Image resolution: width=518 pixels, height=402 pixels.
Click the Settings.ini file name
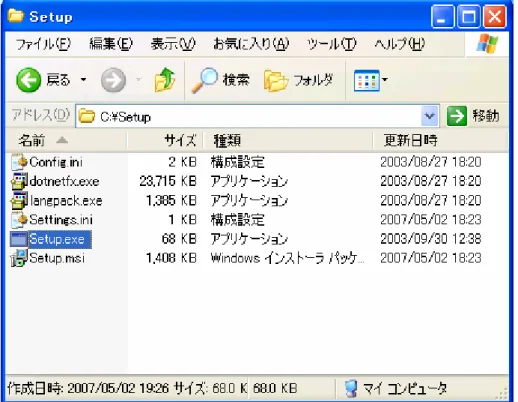pos(61,220)
